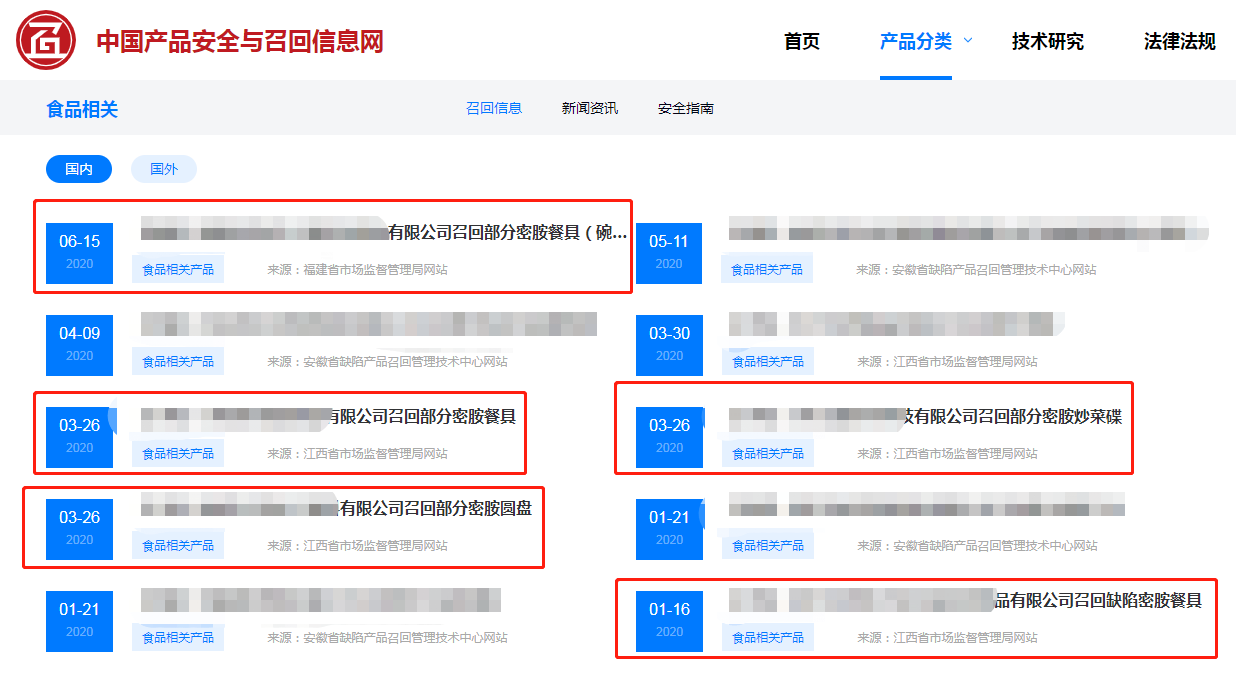Viewport: 1236px width, 679px height.
Task: Click 食品相关产品 tag under 05-11 entry
Action: [767, 269]
